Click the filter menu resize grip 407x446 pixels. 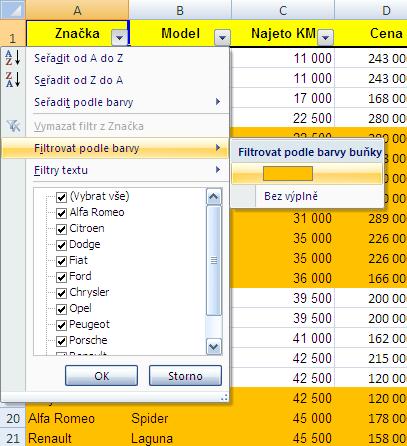click(x=224, y=397)
